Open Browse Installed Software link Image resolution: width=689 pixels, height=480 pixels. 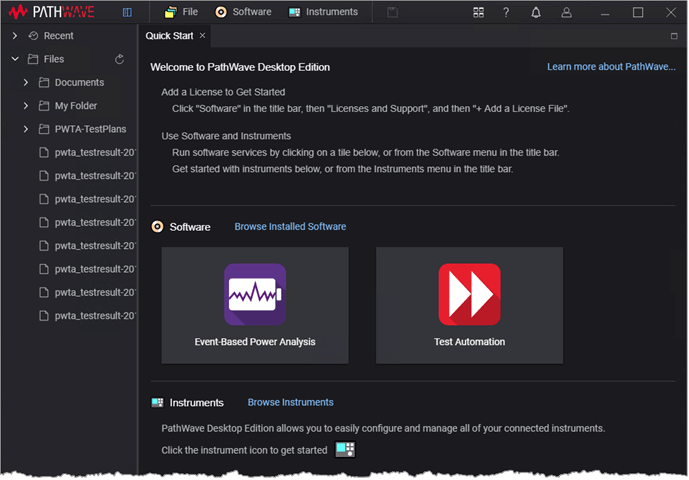click(x=290, y=226)
